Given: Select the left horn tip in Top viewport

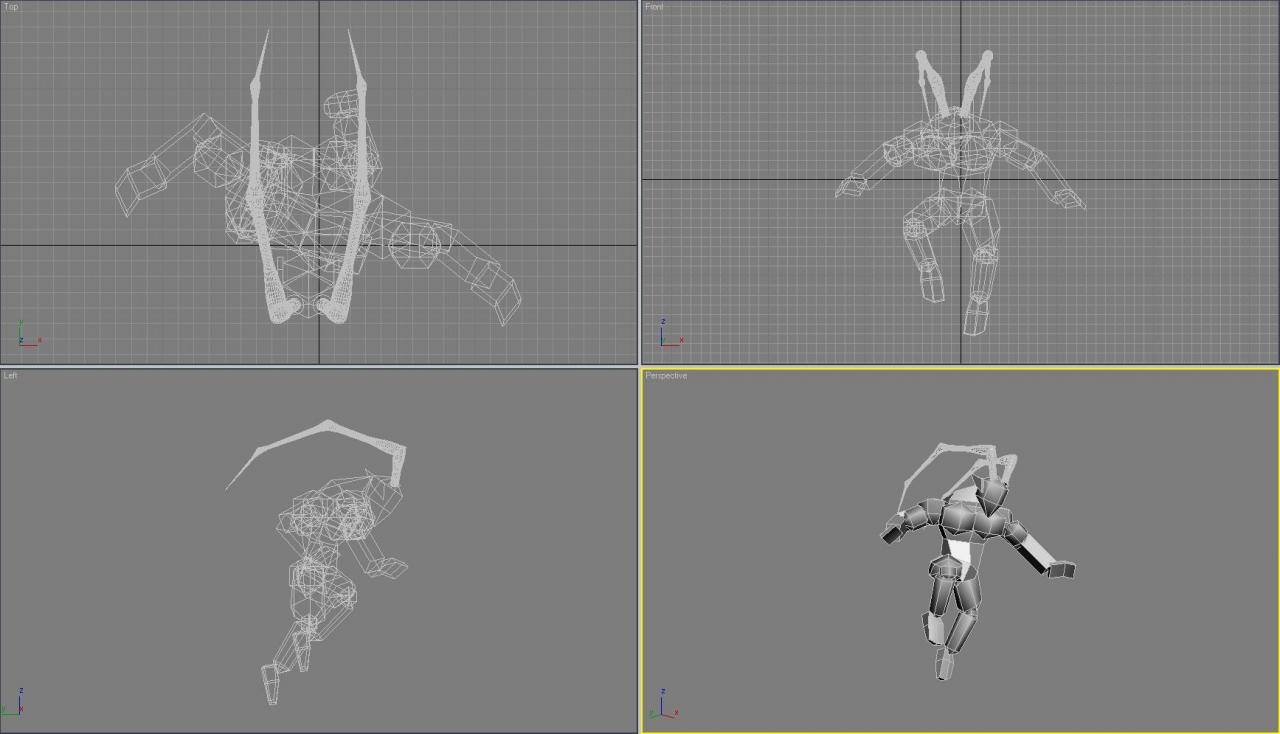Looking at the screenshot, I should point(267,36).
